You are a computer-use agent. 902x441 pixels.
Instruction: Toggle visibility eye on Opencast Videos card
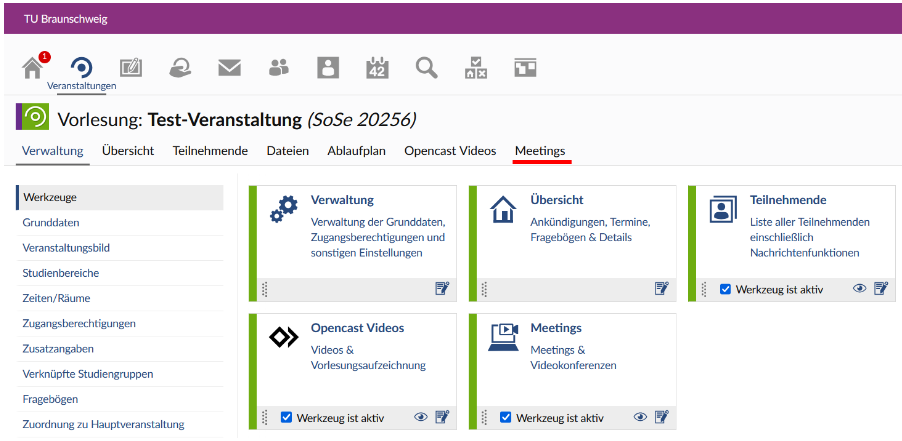coord(421,417)
